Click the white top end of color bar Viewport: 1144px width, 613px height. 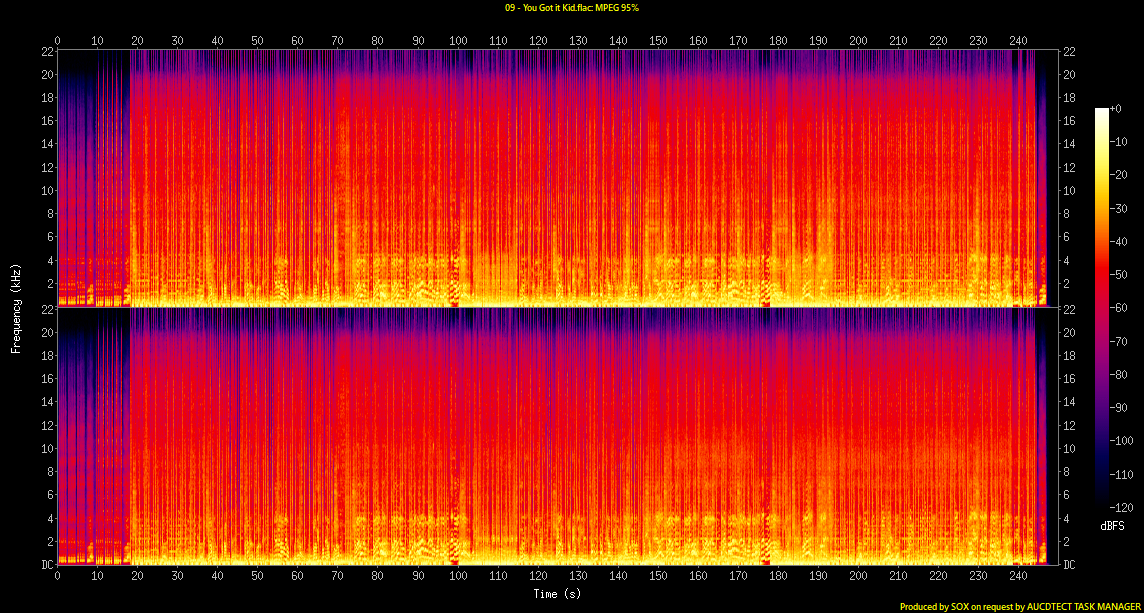(1102, 112)
